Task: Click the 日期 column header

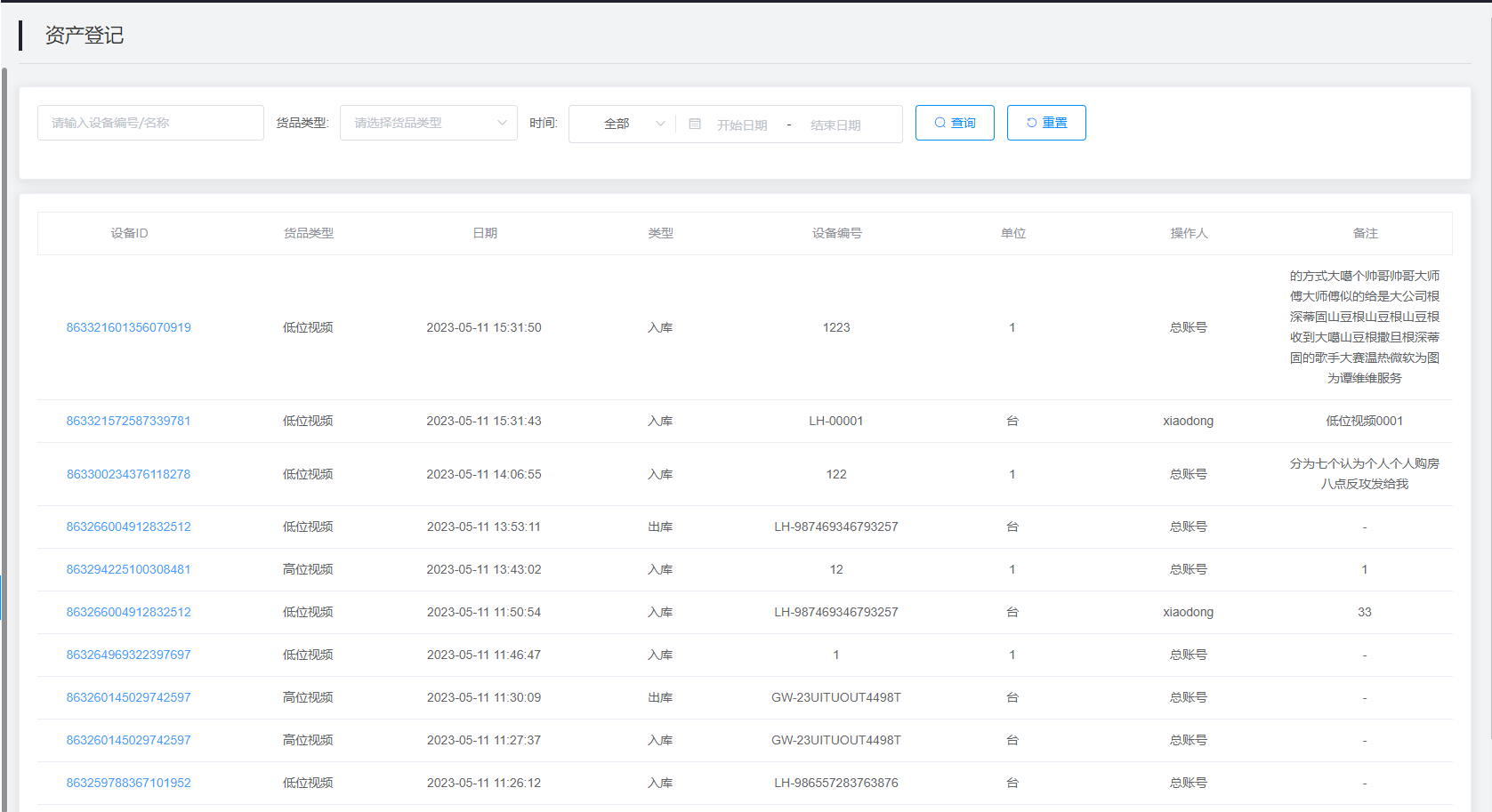Action: point(485,233)
